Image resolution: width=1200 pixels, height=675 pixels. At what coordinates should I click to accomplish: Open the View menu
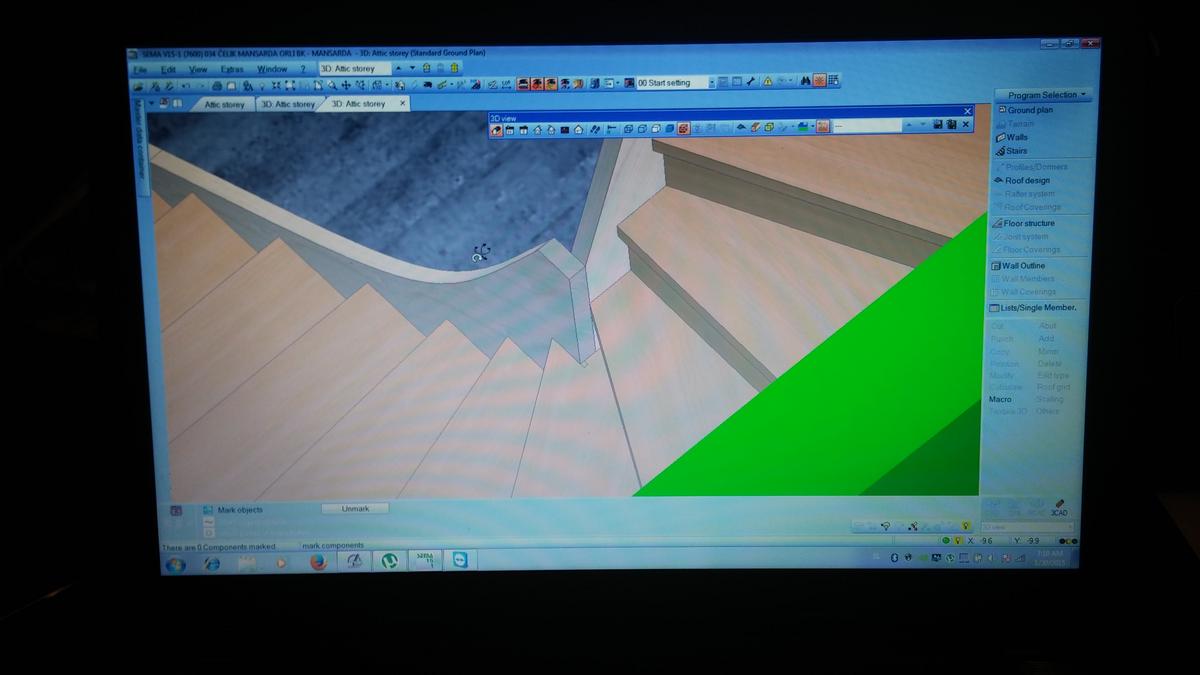click(x=198, y=69)
